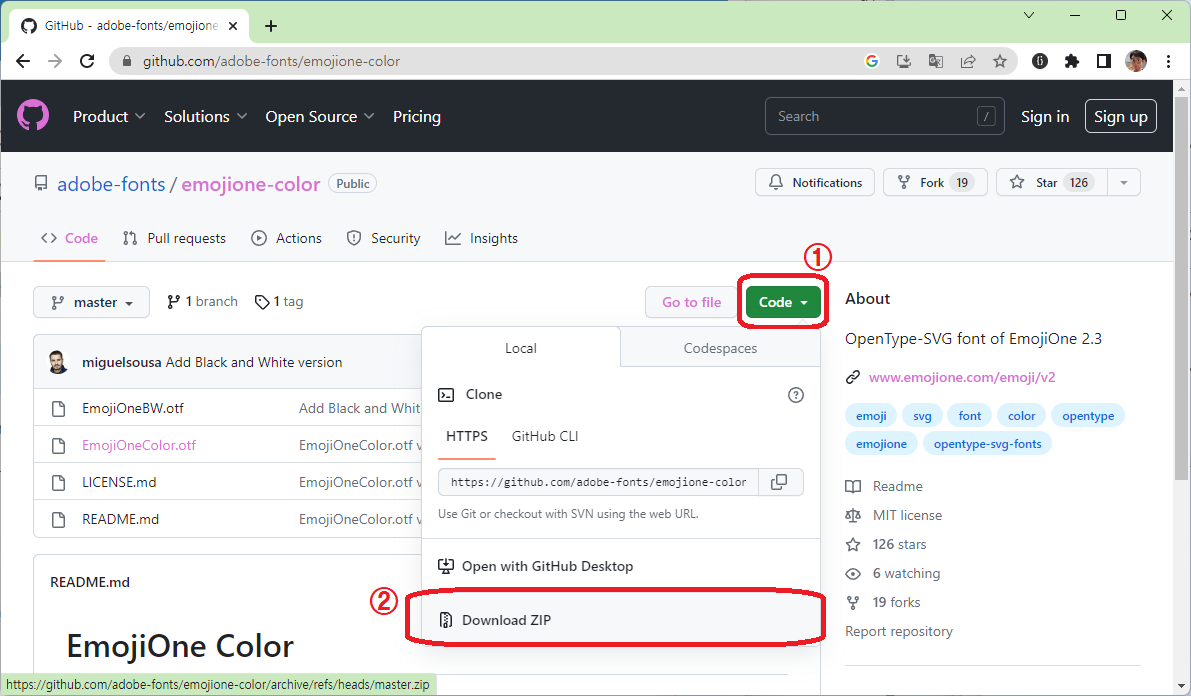Focus the GitHub search field

coord(884,116)
